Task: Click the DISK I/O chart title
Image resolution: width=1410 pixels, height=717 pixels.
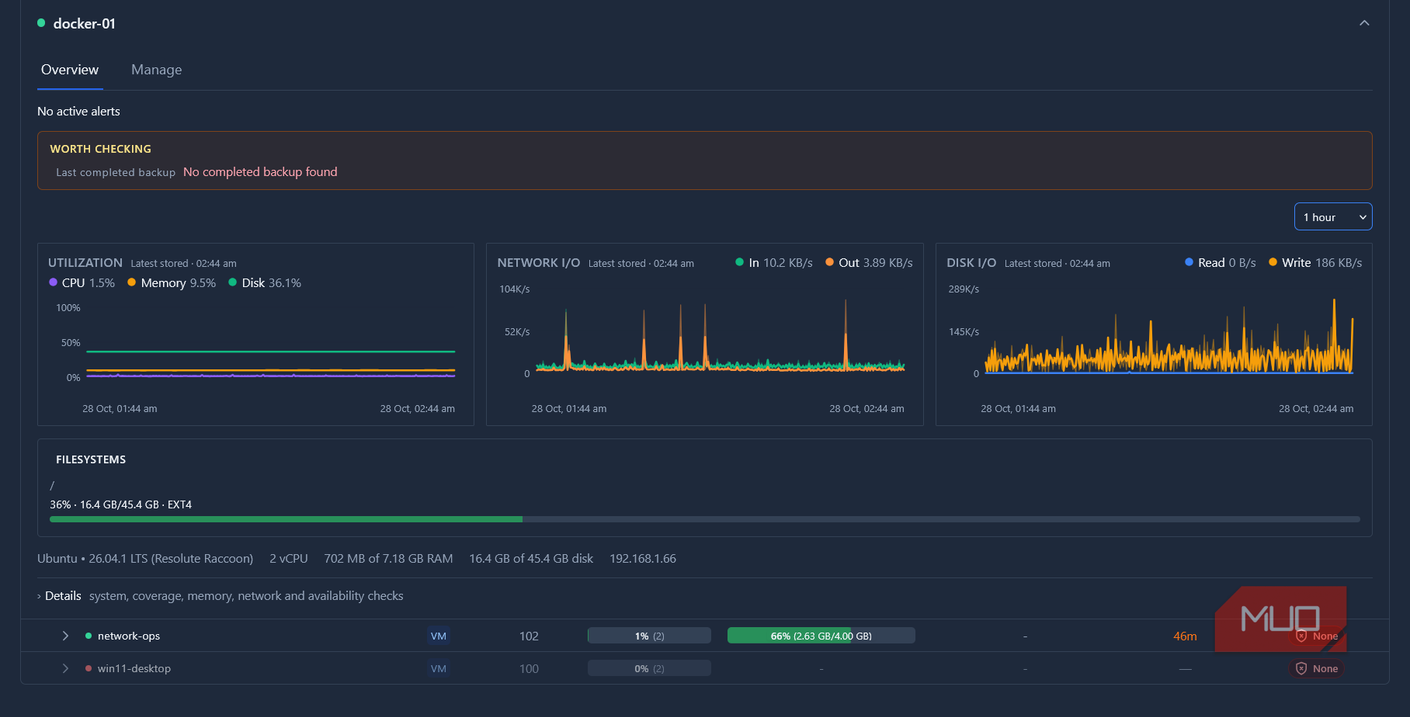Action: (972, 263)
